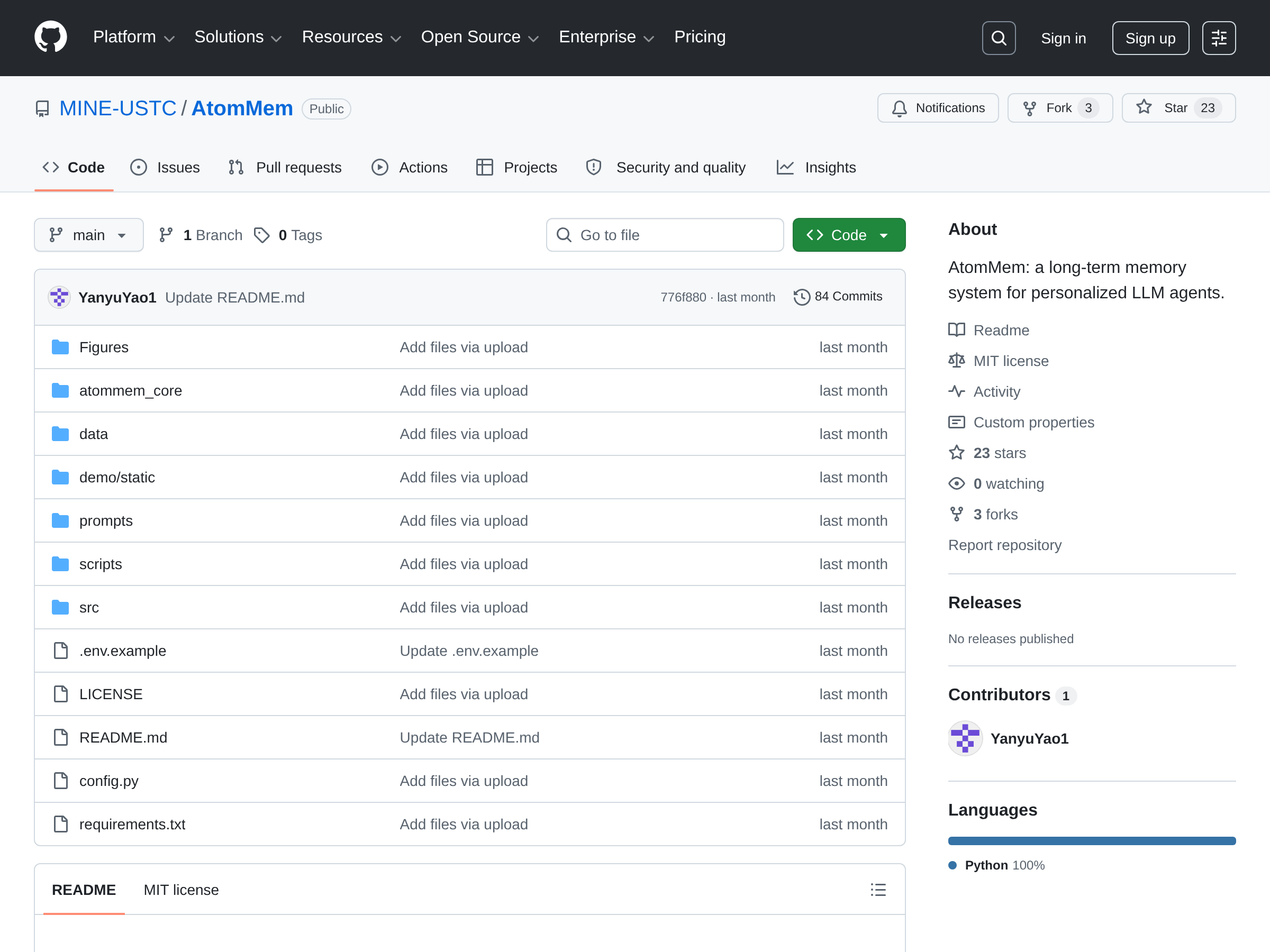
Task: Click the Notifications bell icon
Action: (x=899, y=108)
